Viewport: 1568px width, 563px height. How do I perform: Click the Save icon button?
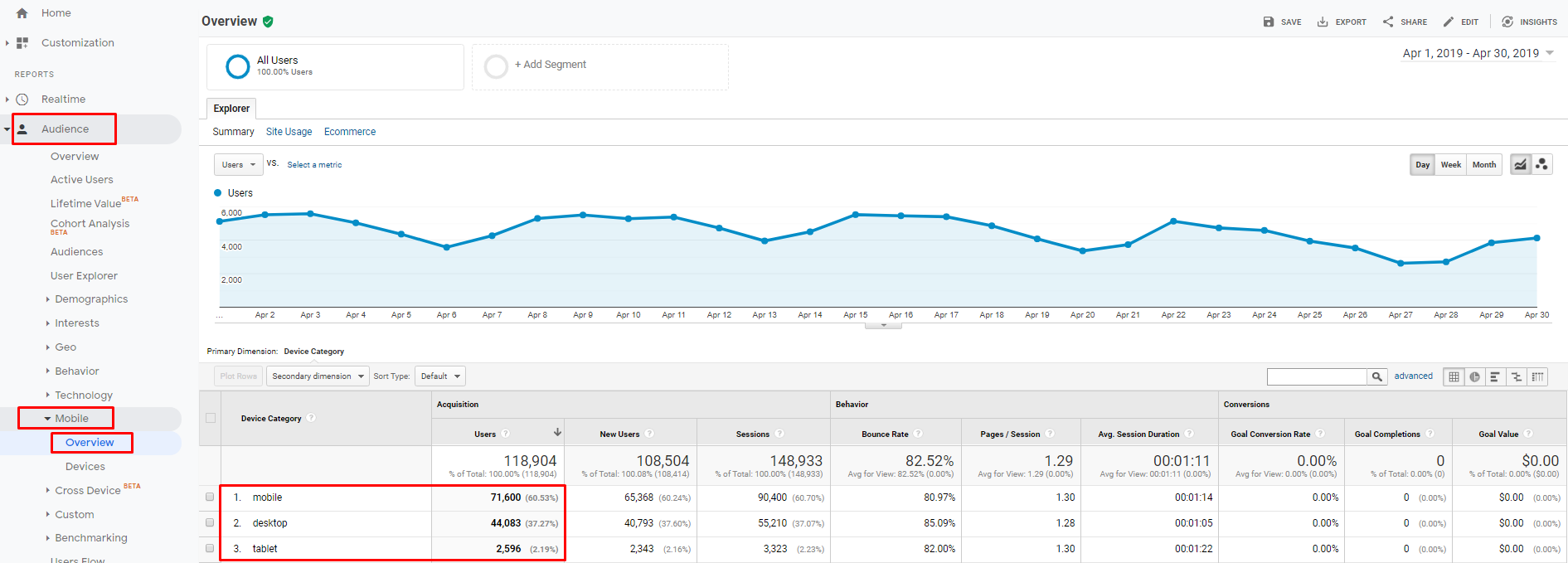(x=1269, y=22)
